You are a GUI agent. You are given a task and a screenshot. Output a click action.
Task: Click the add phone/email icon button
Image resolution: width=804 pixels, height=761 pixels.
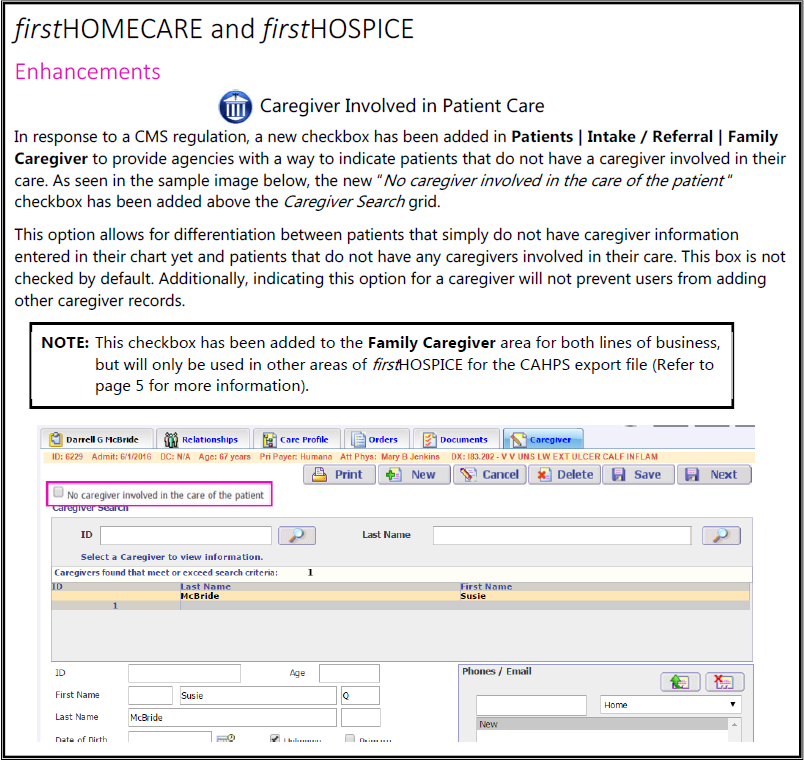(679, 682)
